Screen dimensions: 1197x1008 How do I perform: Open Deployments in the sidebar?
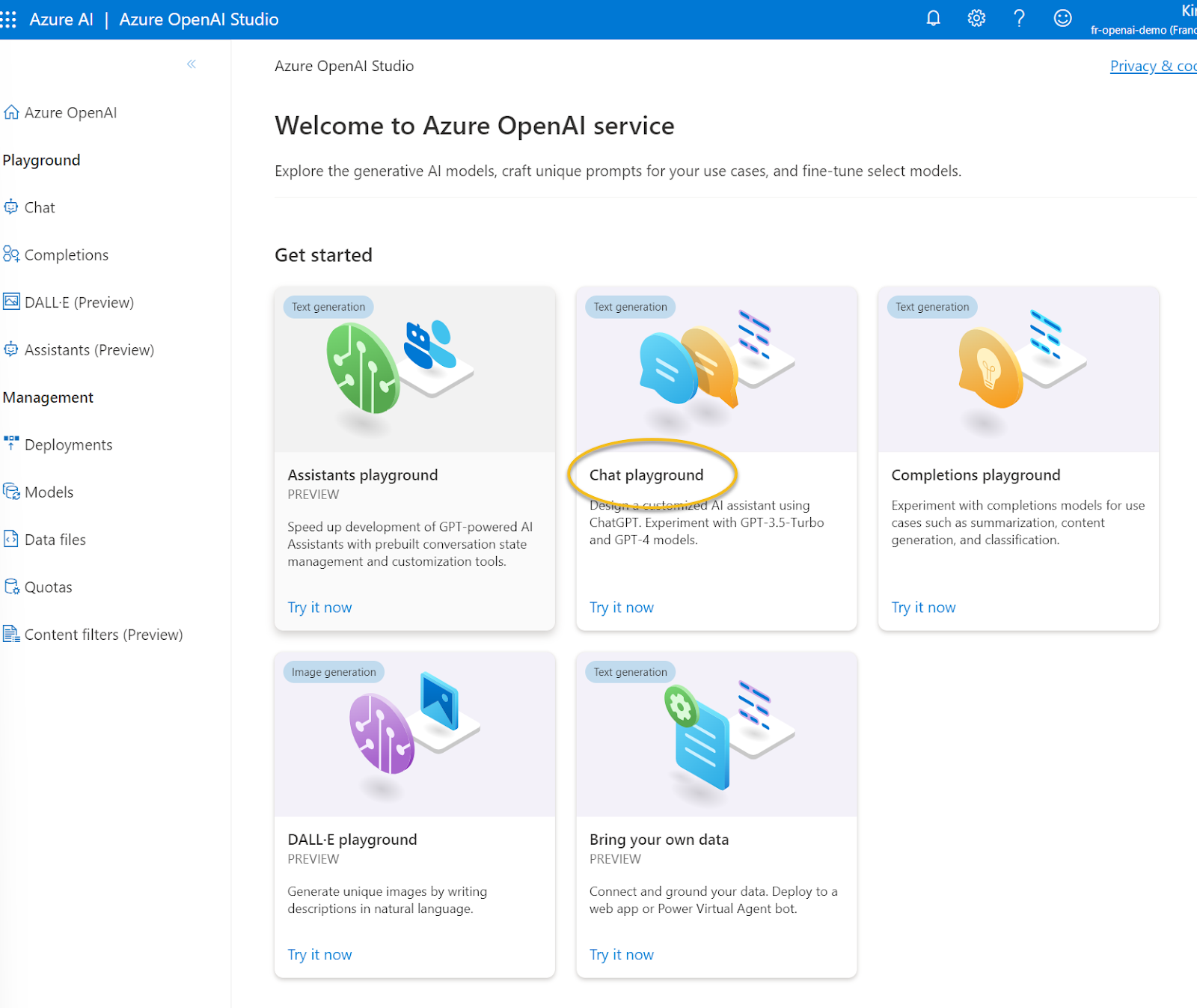pos(68,445)
